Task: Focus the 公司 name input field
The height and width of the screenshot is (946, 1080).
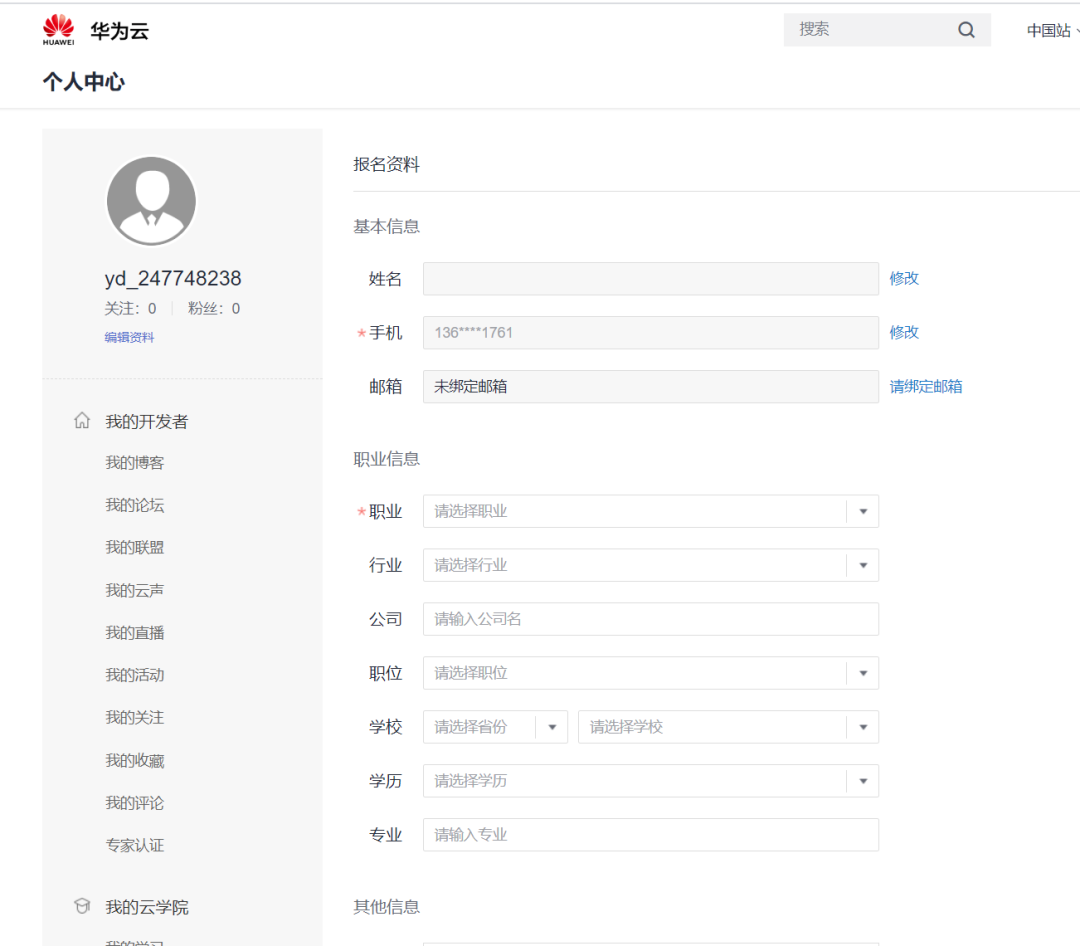Action: click(x=650, y=619)
